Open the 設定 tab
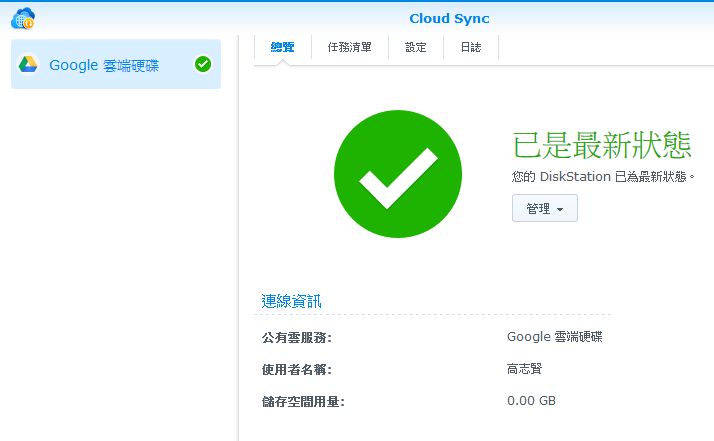Viewport: 714px width, 441px height. click(416, 47)
